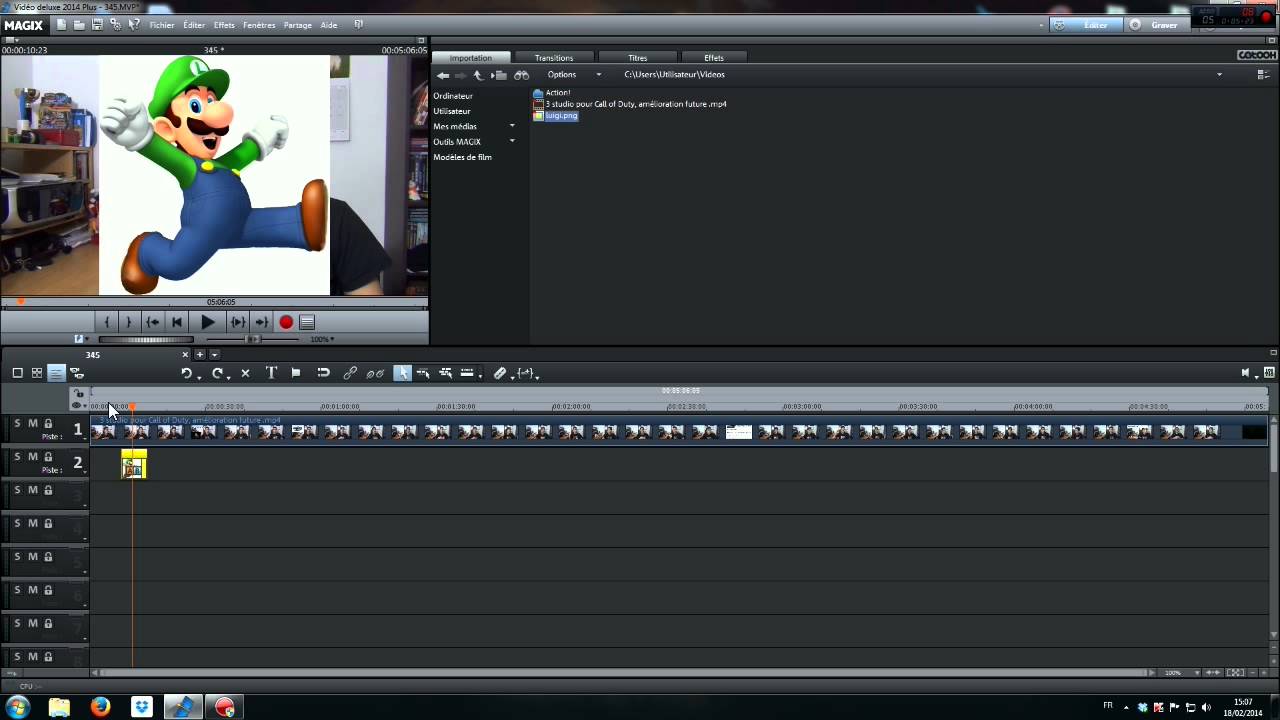Open program settings gears icon in top toolbar
This screenshot has width=1280, height=720.
pyautogui.click(x=115, y=25)
